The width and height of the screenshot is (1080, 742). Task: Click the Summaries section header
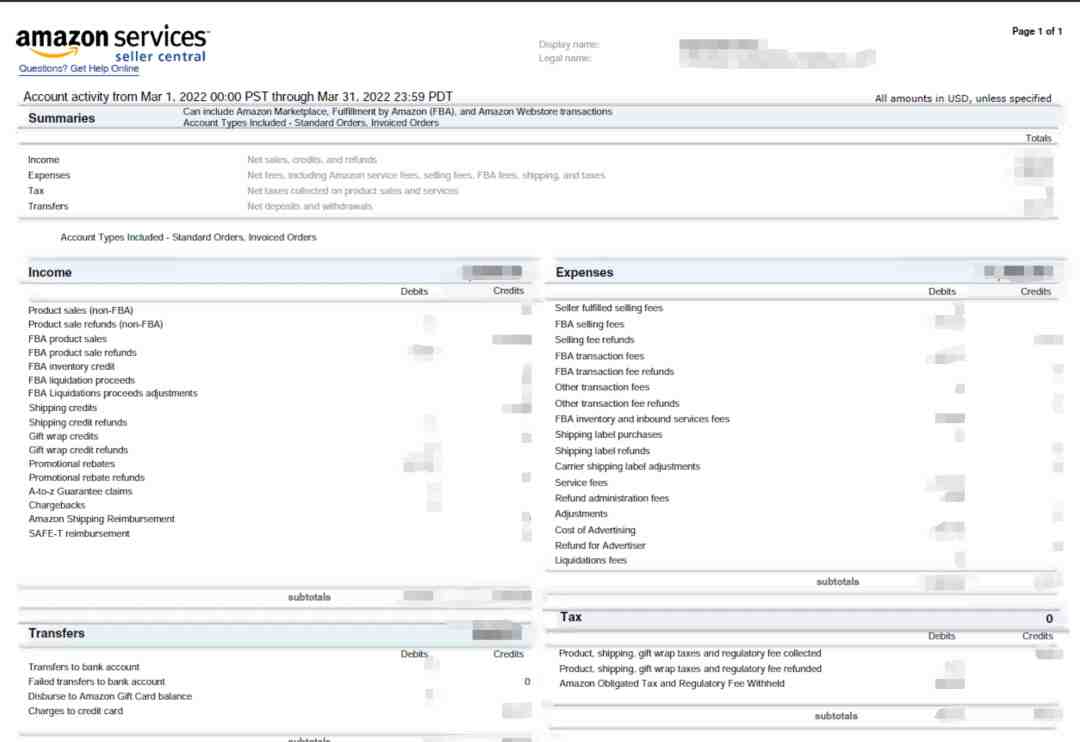point(62,118)
